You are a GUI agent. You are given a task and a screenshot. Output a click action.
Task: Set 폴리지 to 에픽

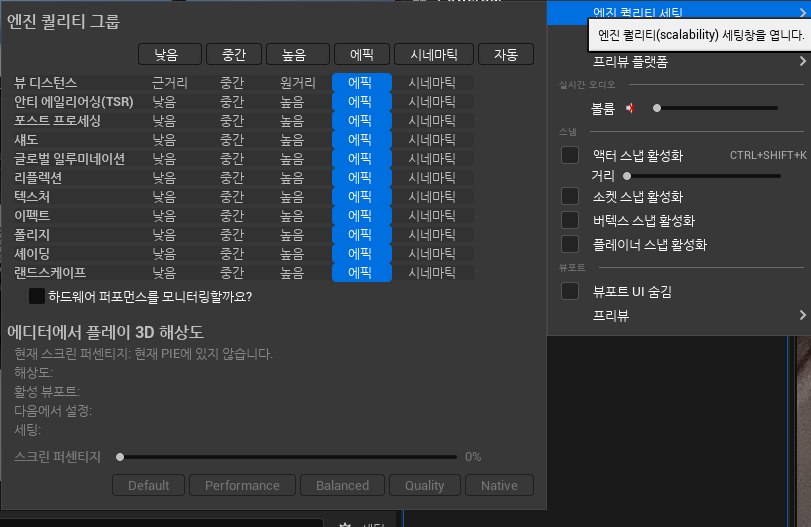tap(362, 234)
